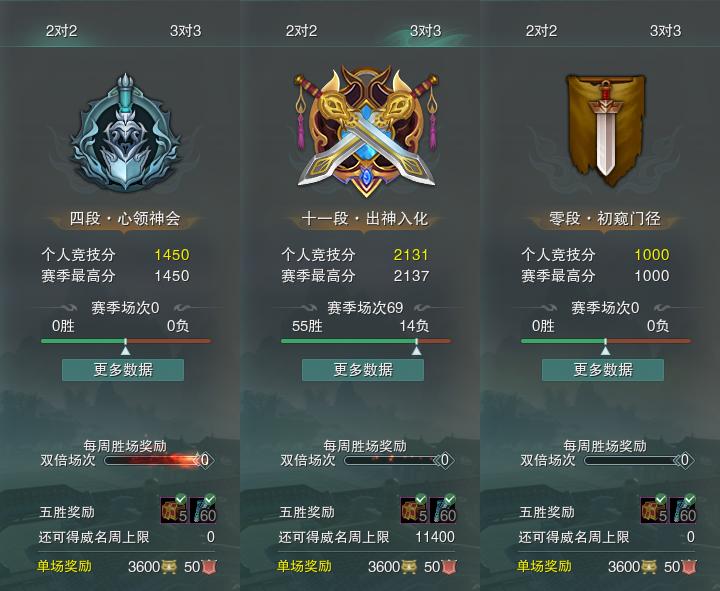Click the crossed swords badge 十一段
720x591 pixels.
tap(366, 131)
